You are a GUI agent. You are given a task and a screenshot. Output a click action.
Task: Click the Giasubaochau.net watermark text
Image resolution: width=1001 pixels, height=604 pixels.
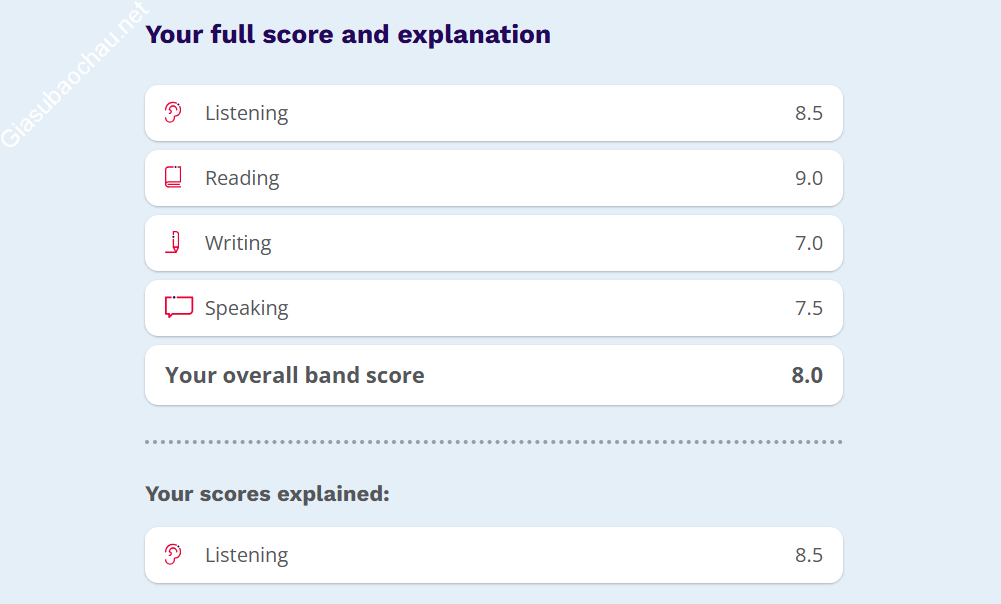72,76
